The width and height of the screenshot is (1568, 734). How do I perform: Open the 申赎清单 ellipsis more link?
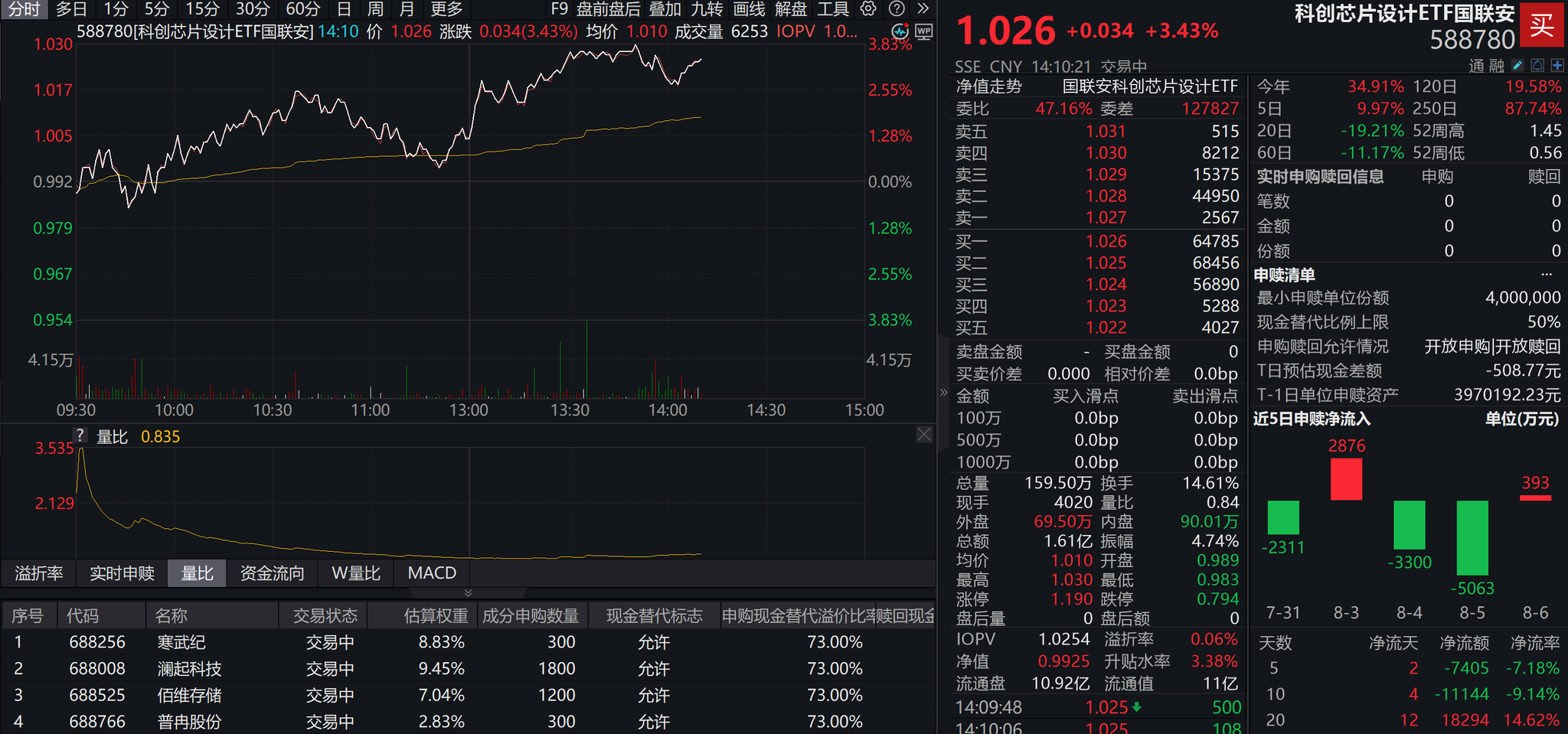[1547, 274]
